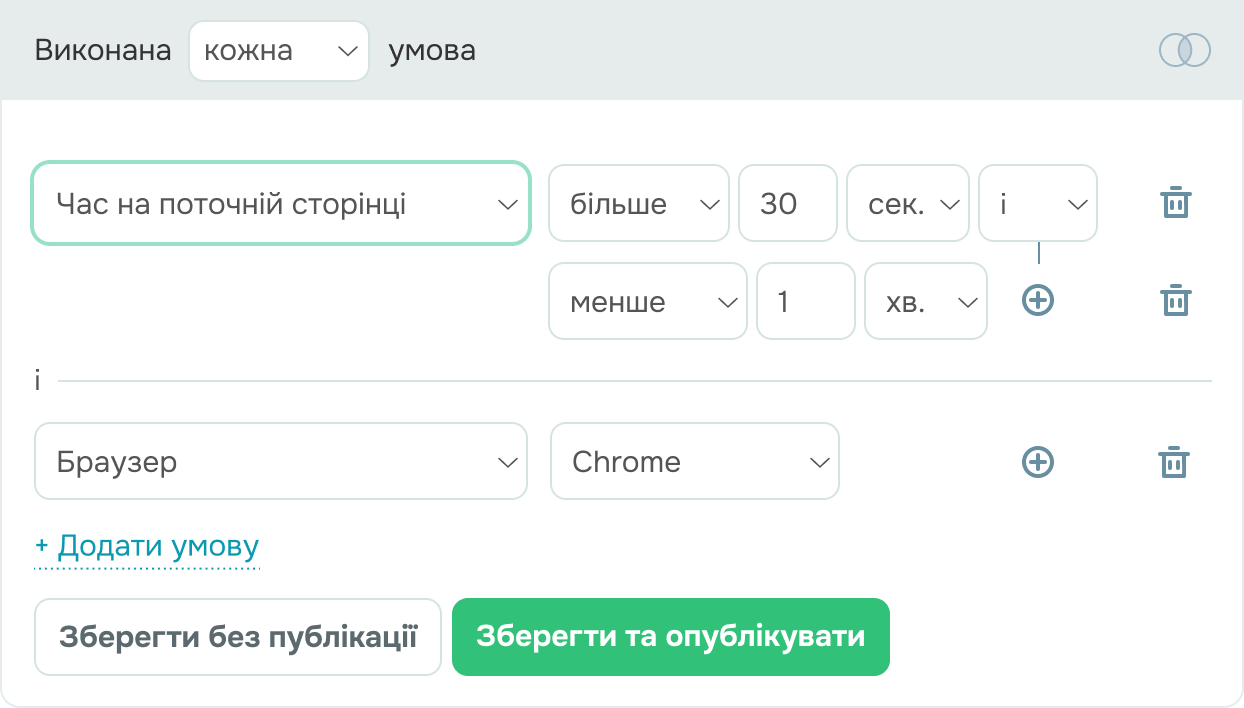Select a different browser than Chrome
Image resolution: width=1244 pixels, height=708 pixels.
(694, 461)
